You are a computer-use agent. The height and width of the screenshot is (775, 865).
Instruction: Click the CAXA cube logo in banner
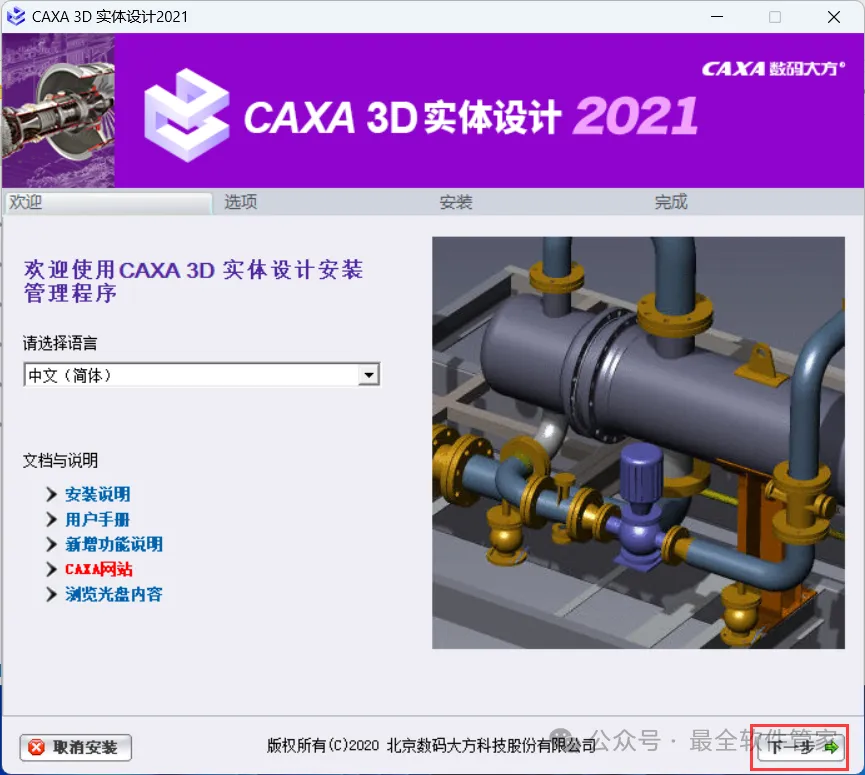click(x=186, y=115)
